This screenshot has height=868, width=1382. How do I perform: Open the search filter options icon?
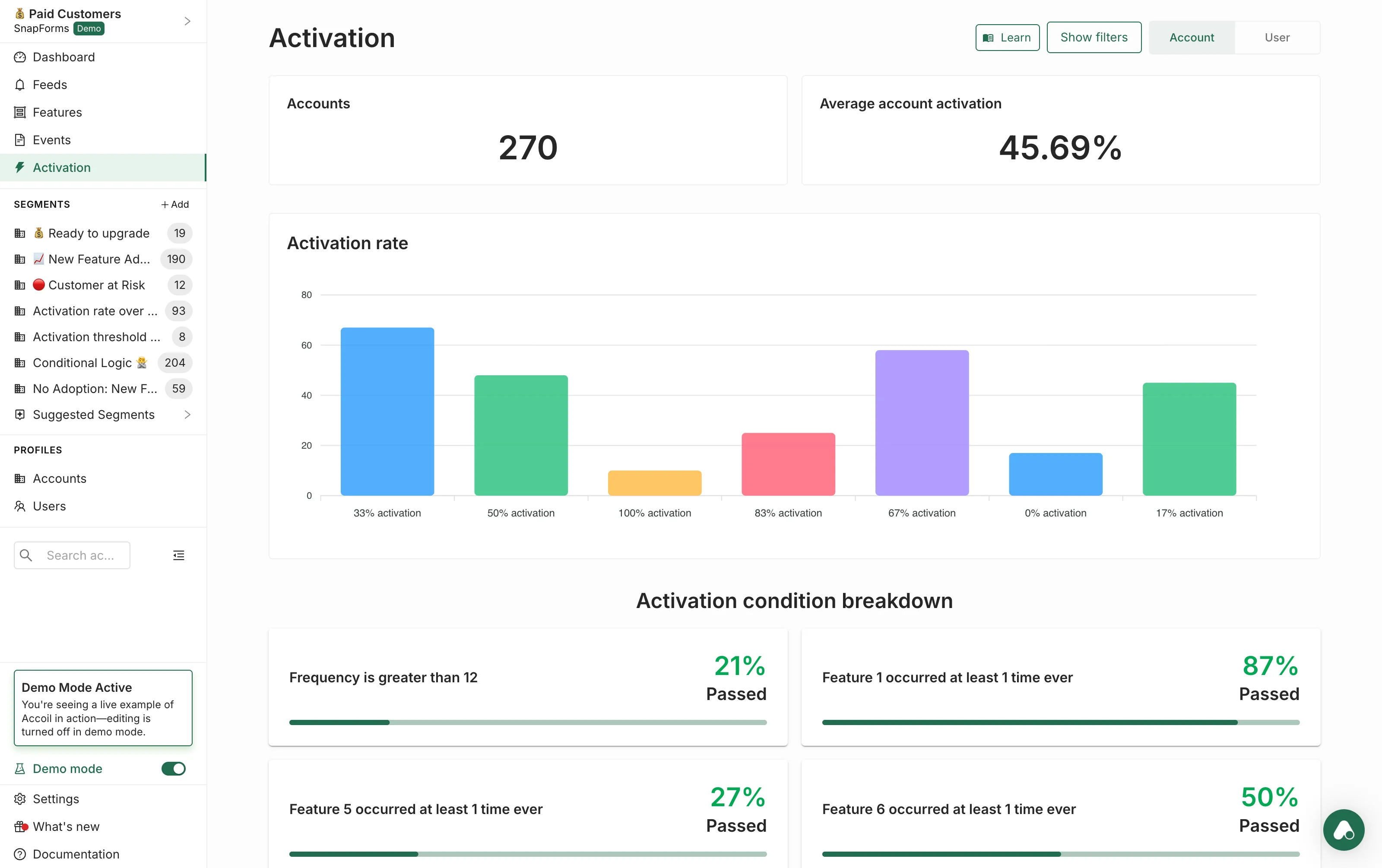178,555
